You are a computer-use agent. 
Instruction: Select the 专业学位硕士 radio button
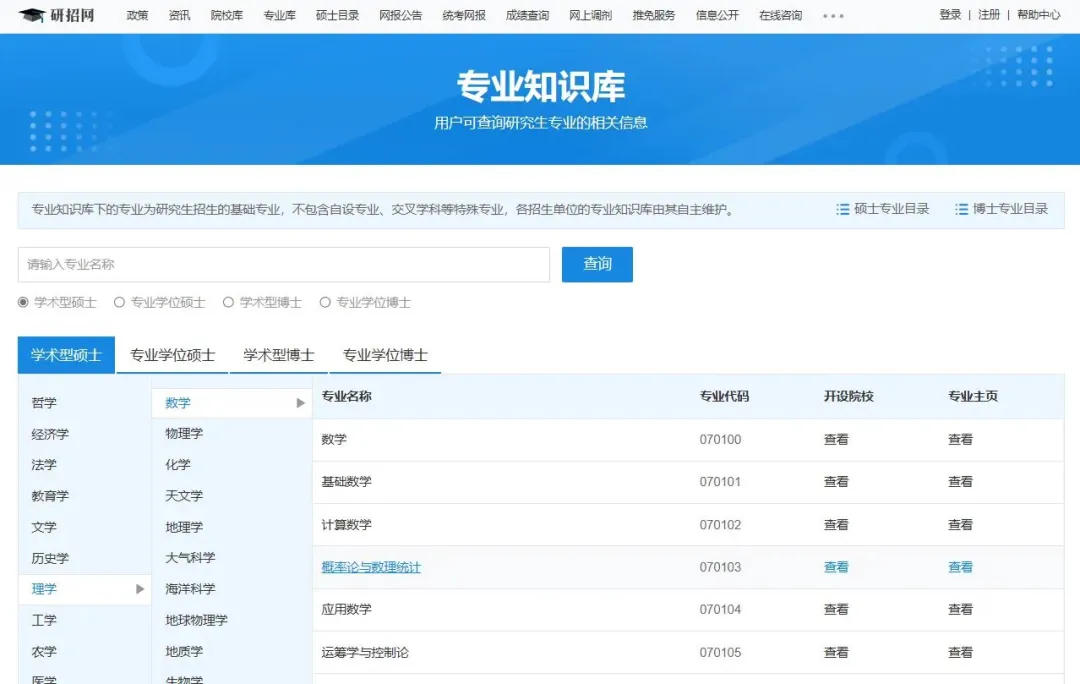click(119, 302)
